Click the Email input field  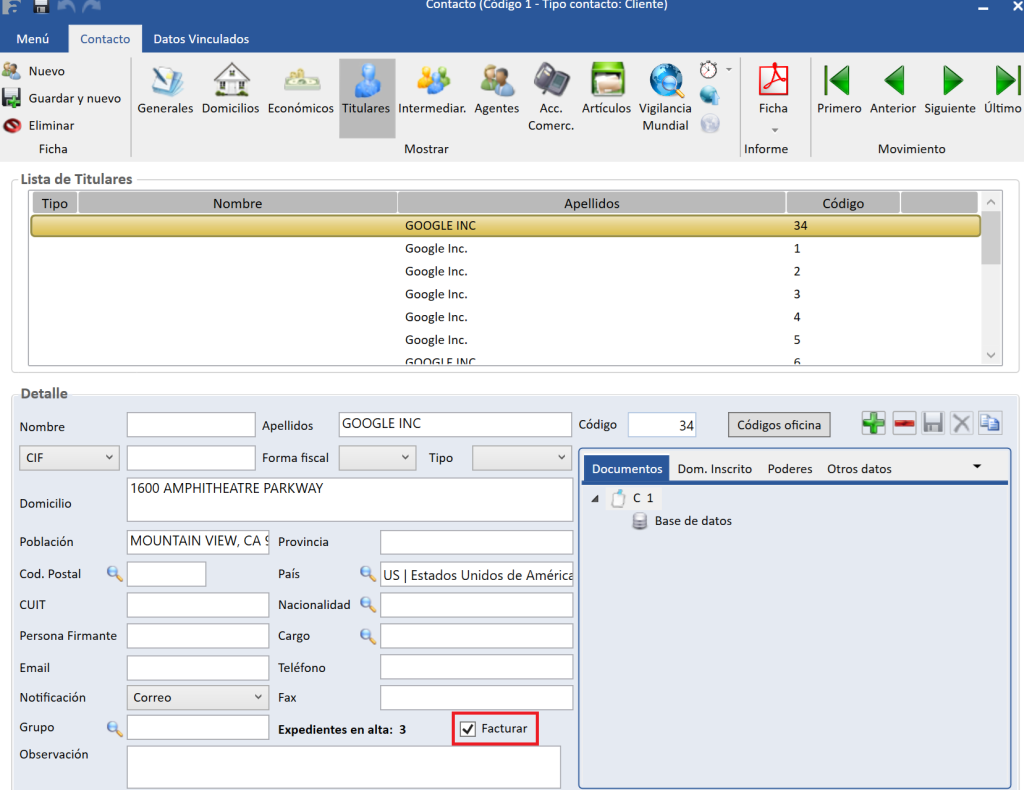198,667
